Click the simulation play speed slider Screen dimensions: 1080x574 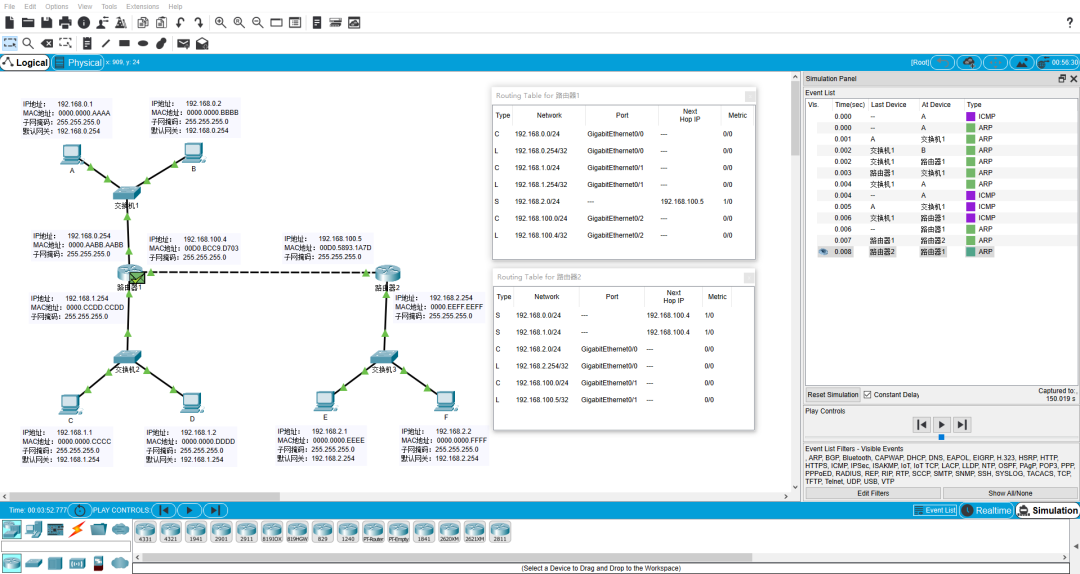tap(941, 437)
